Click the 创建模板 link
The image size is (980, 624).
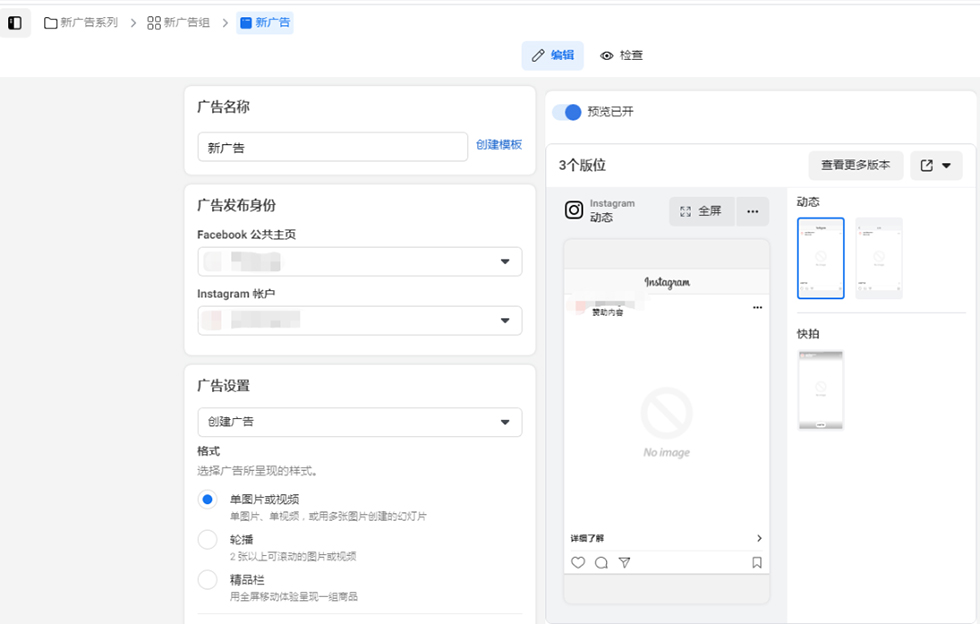(x=499, y=145)
